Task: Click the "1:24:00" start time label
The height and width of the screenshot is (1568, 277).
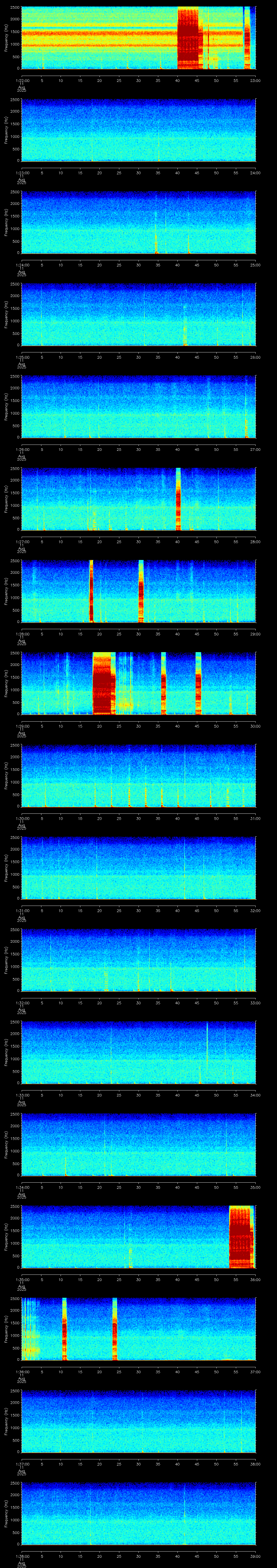Action: 22,265
